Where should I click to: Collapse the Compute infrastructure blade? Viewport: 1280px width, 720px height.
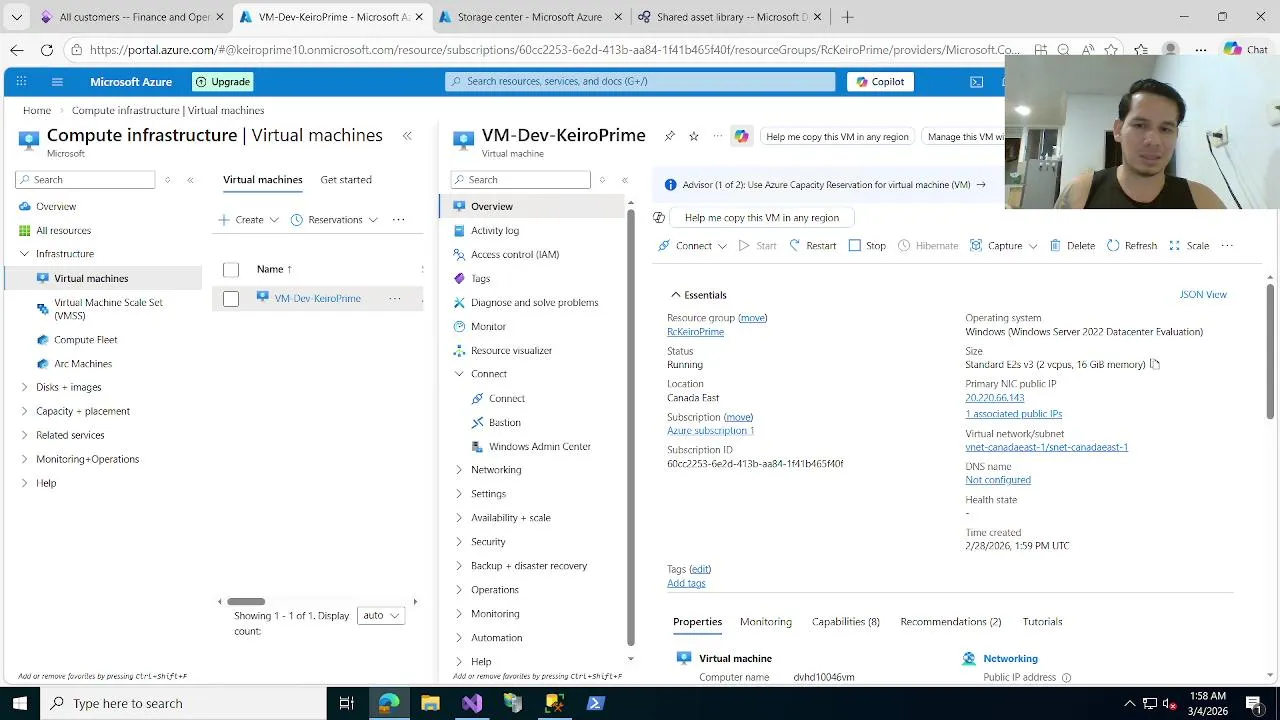407,136
